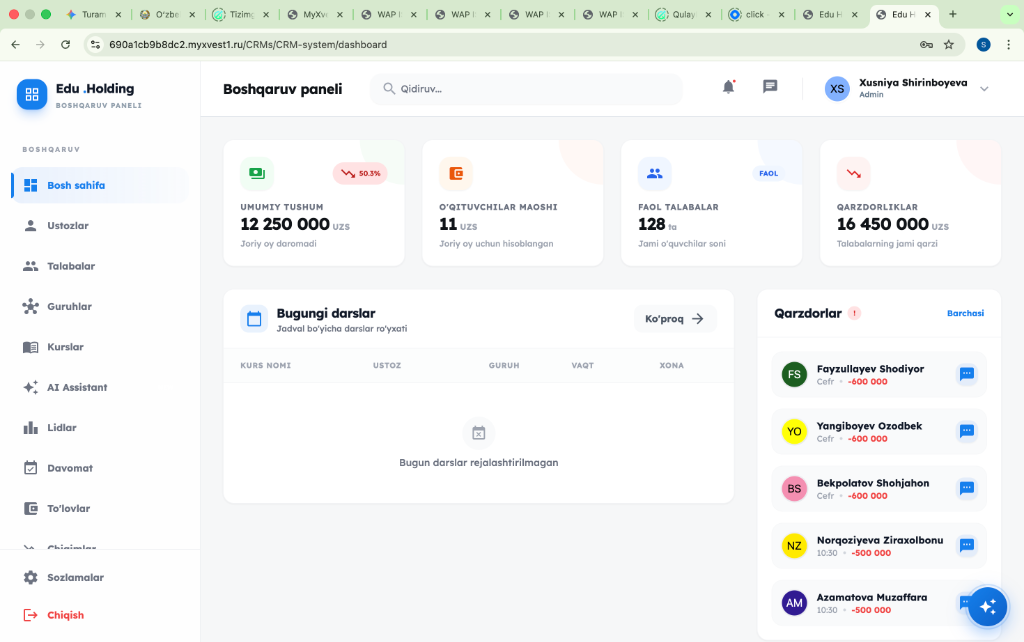1024x642 pixels.
Task: Click the Qidiruv search field
Action: (526, 89)
